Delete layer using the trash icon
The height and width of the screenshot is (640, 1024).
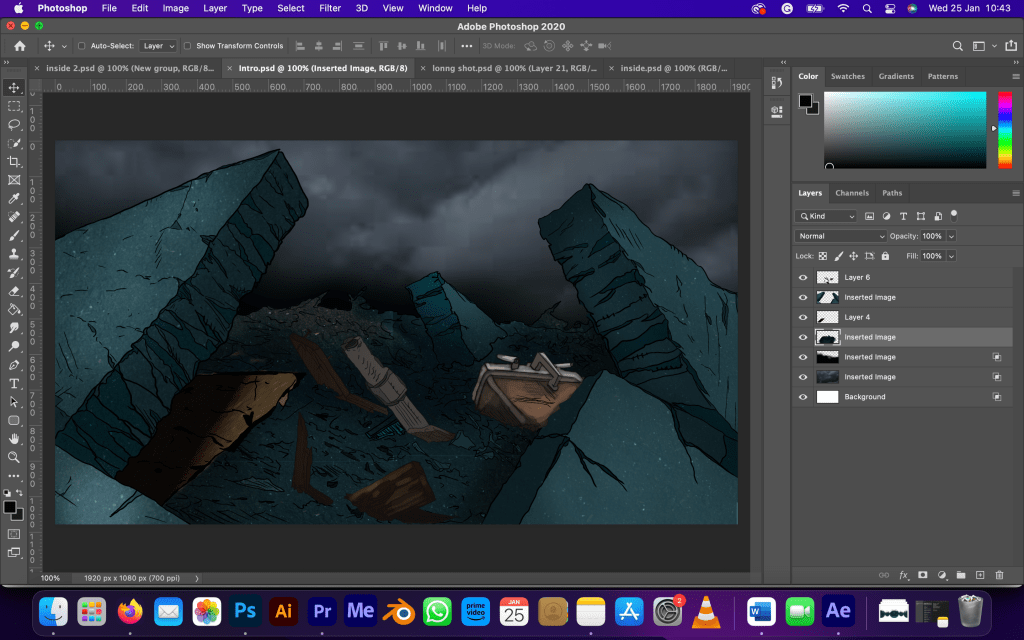999,575
